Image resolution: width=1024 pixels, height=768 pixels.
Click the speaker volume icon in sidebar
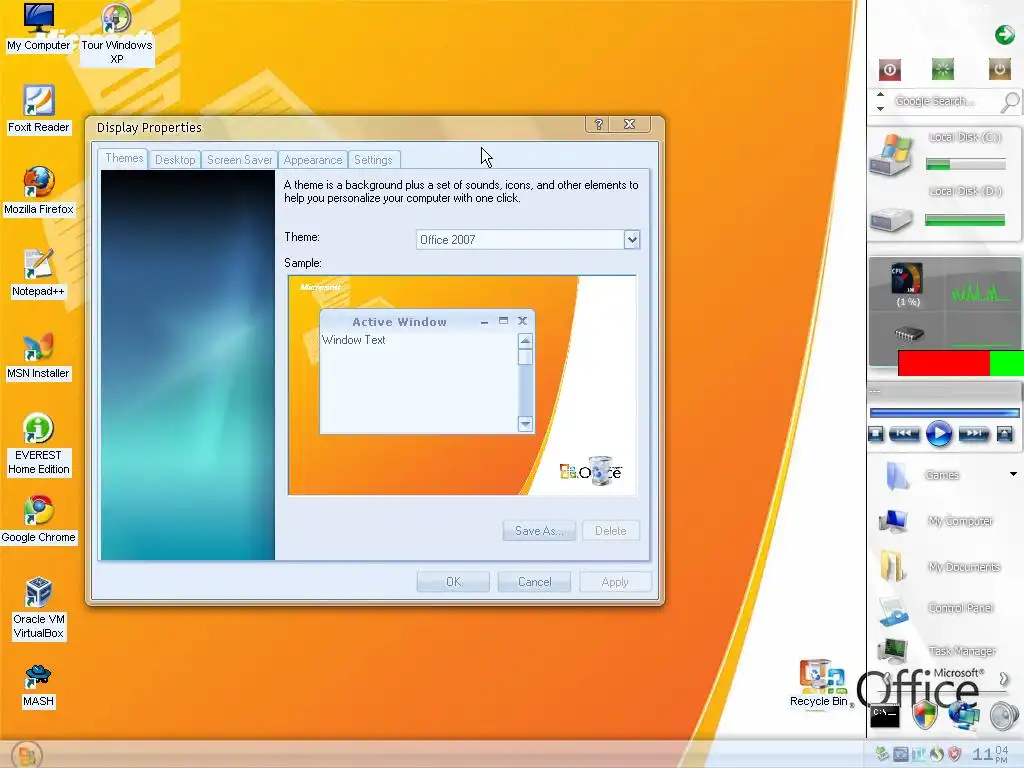[x=1004, y=716]
